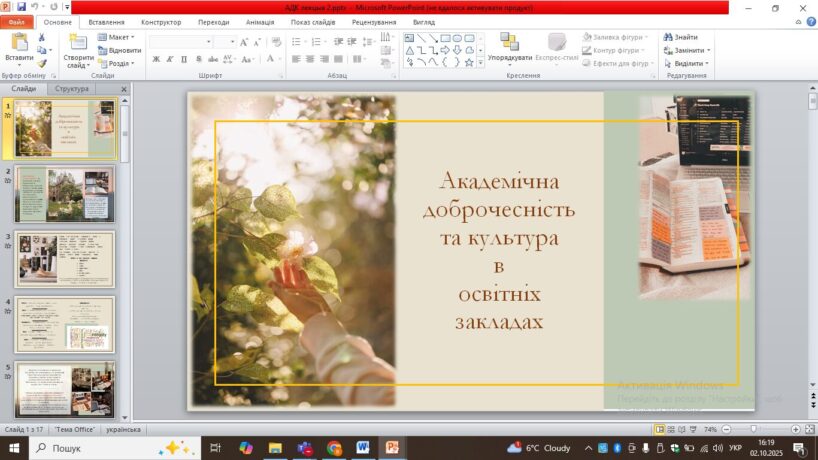Click the Paste (Вставити) icon
The image size is (818, 460).
pyautogui.click(x=18, y=42)
